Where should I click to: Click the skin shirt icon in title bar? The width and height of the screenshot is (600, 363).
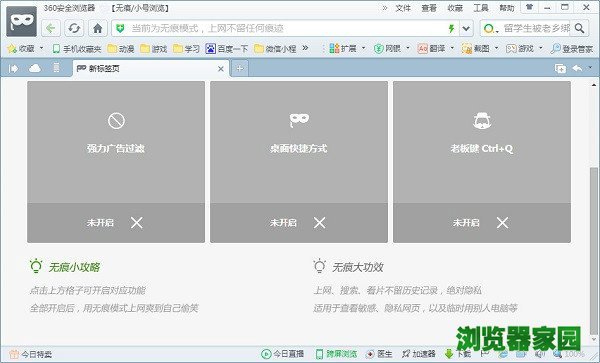(530, 7)
